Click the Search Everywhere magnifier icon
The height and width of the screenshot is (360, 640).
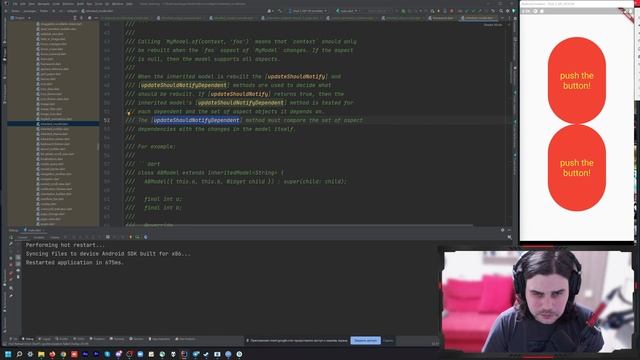pos(501,11)
